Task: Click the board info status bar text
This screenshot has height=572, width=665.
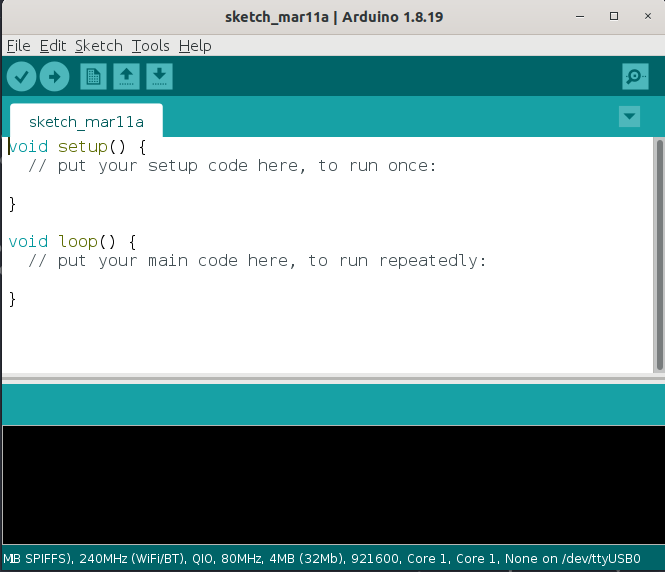Action: [321, 558]
